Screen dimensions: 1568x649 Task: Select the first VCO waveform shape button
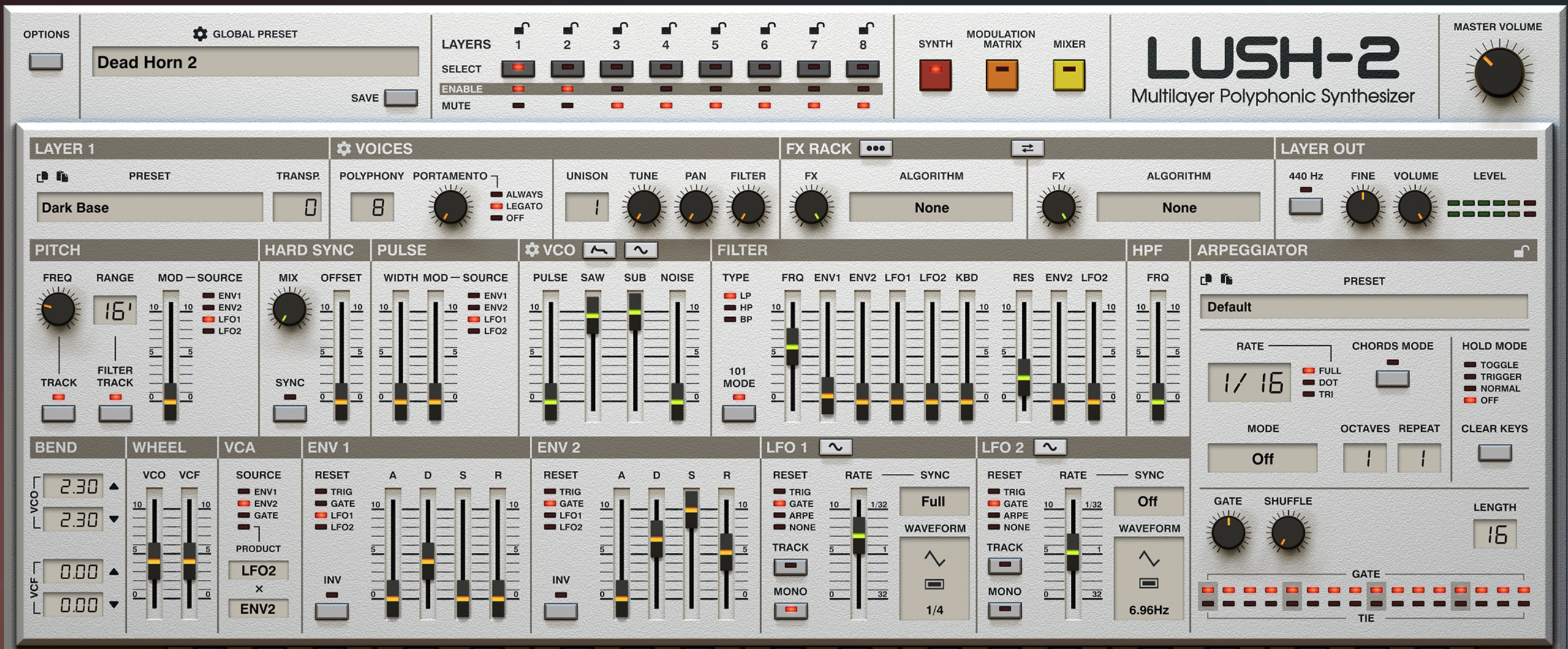point(599,250)
